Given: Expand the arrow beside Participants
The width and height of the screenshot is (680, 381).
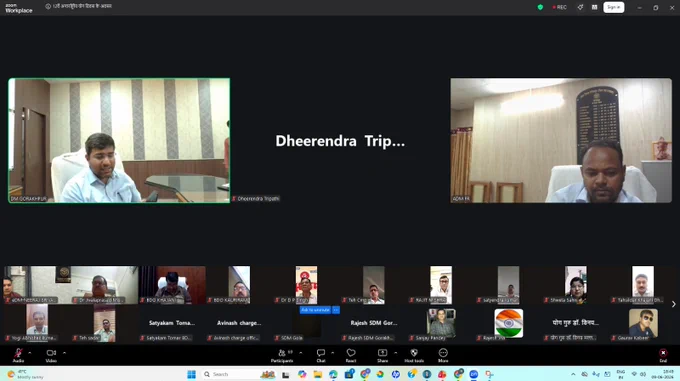Looking at the screenshot, I should point(301,353).
